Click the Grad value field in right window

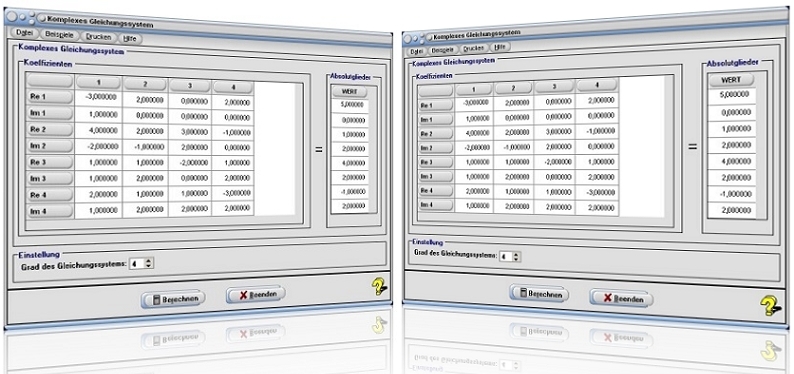point(505,257)
